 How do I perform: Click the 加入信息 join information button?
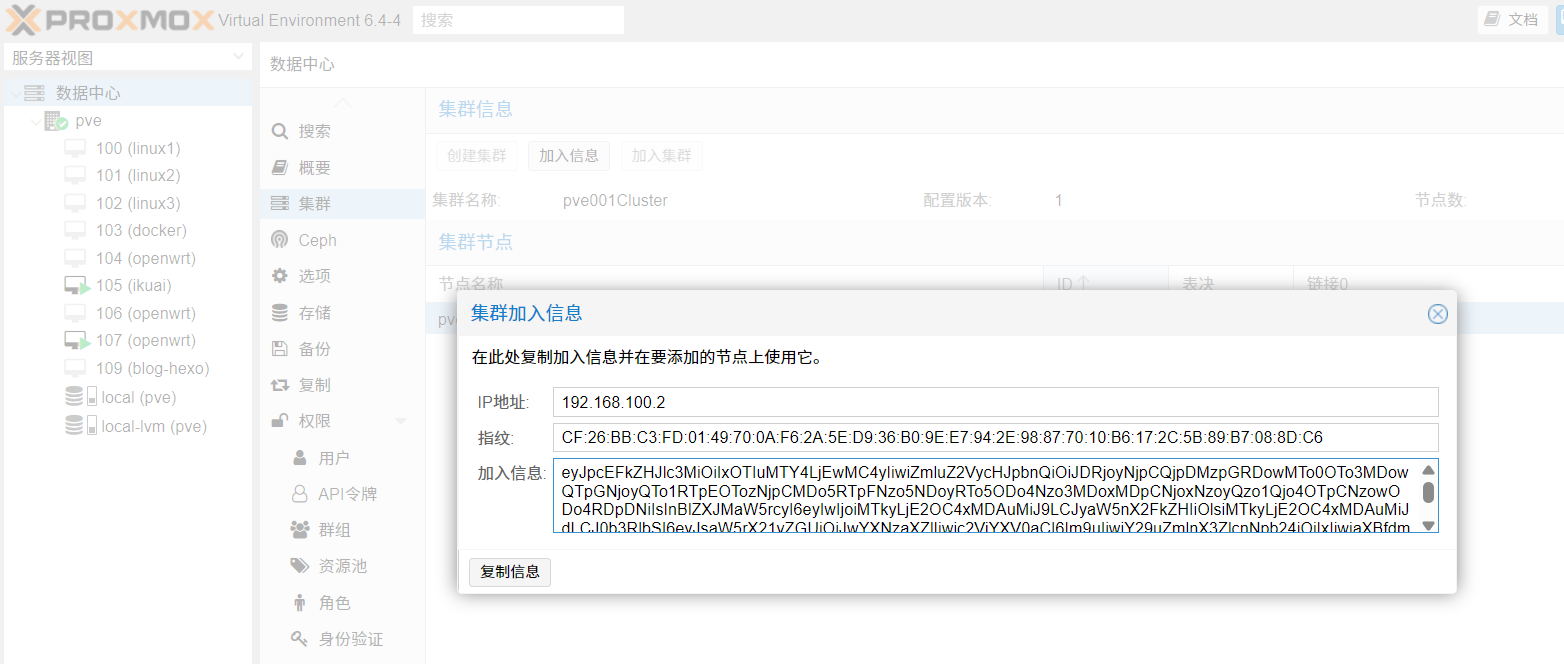(568, 156)
